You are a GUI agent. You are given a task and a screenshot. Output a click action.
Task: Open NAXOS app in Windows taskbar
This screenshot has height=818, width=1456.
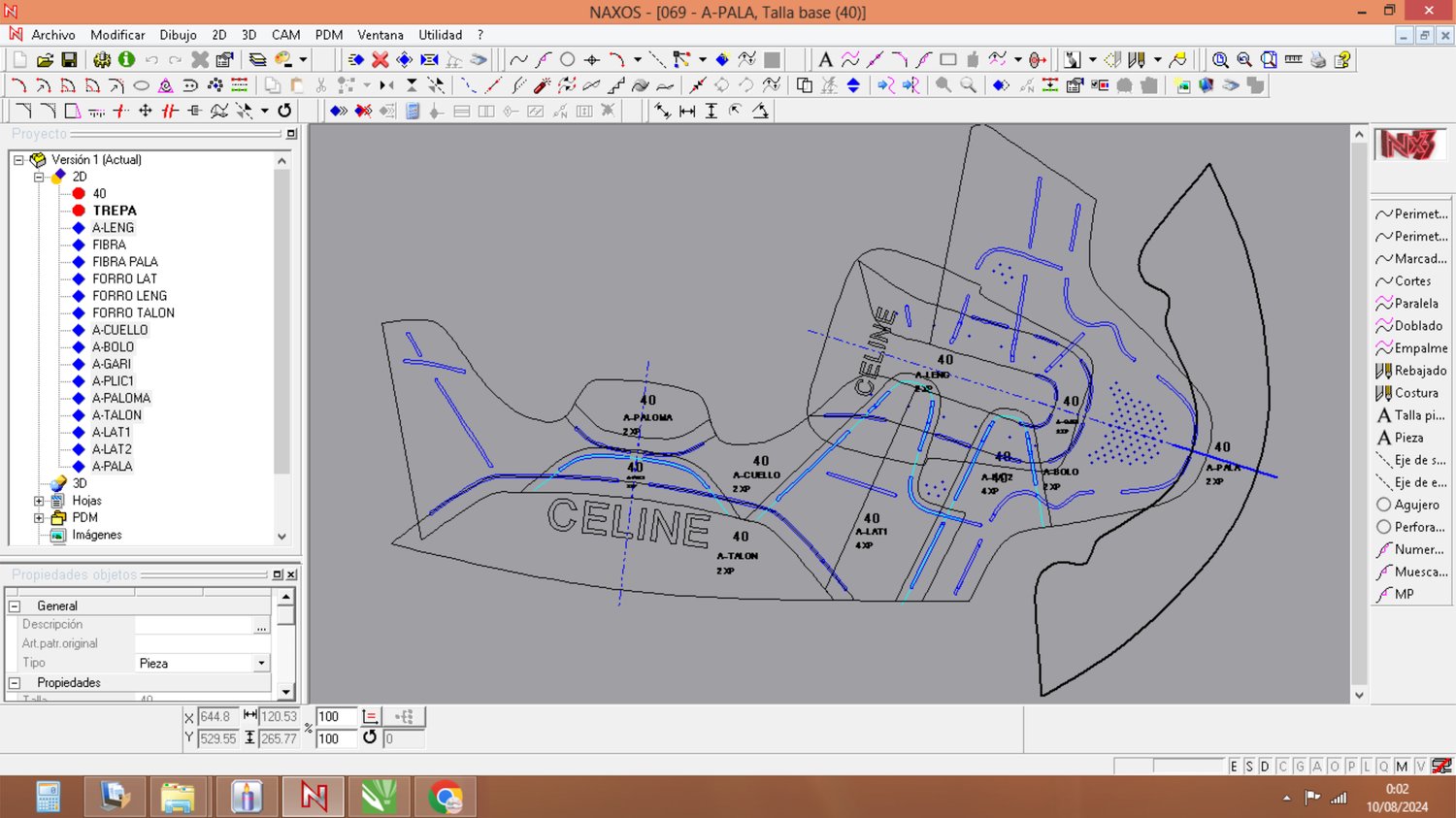314,797
